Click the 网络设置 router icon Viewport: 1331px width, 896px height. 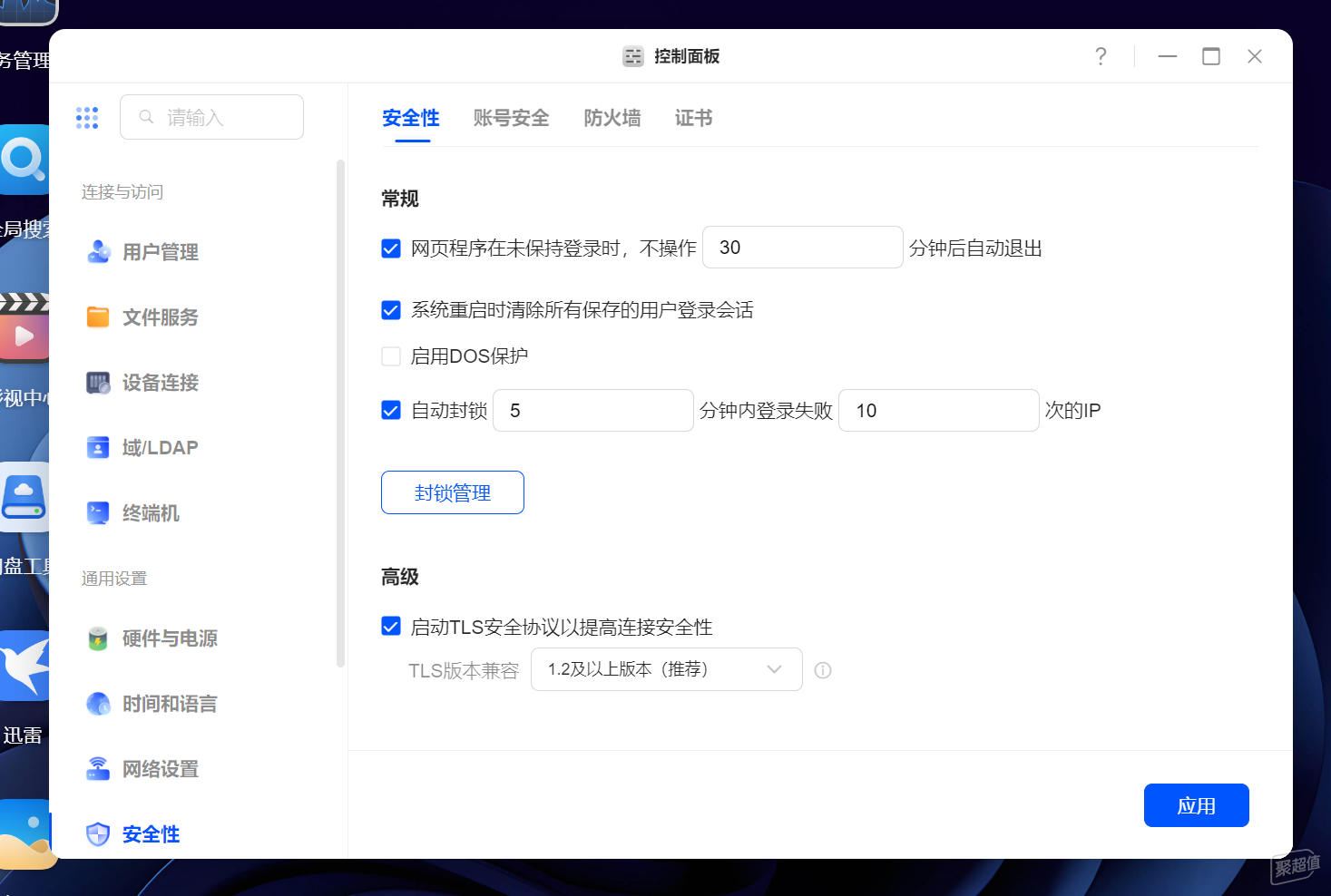98,769
